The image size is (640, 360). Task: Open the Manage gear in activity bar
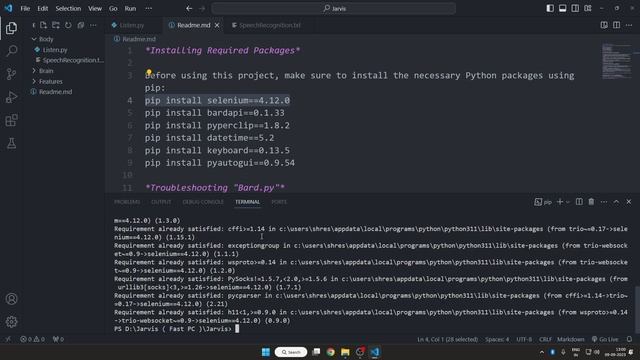[11, 322]
